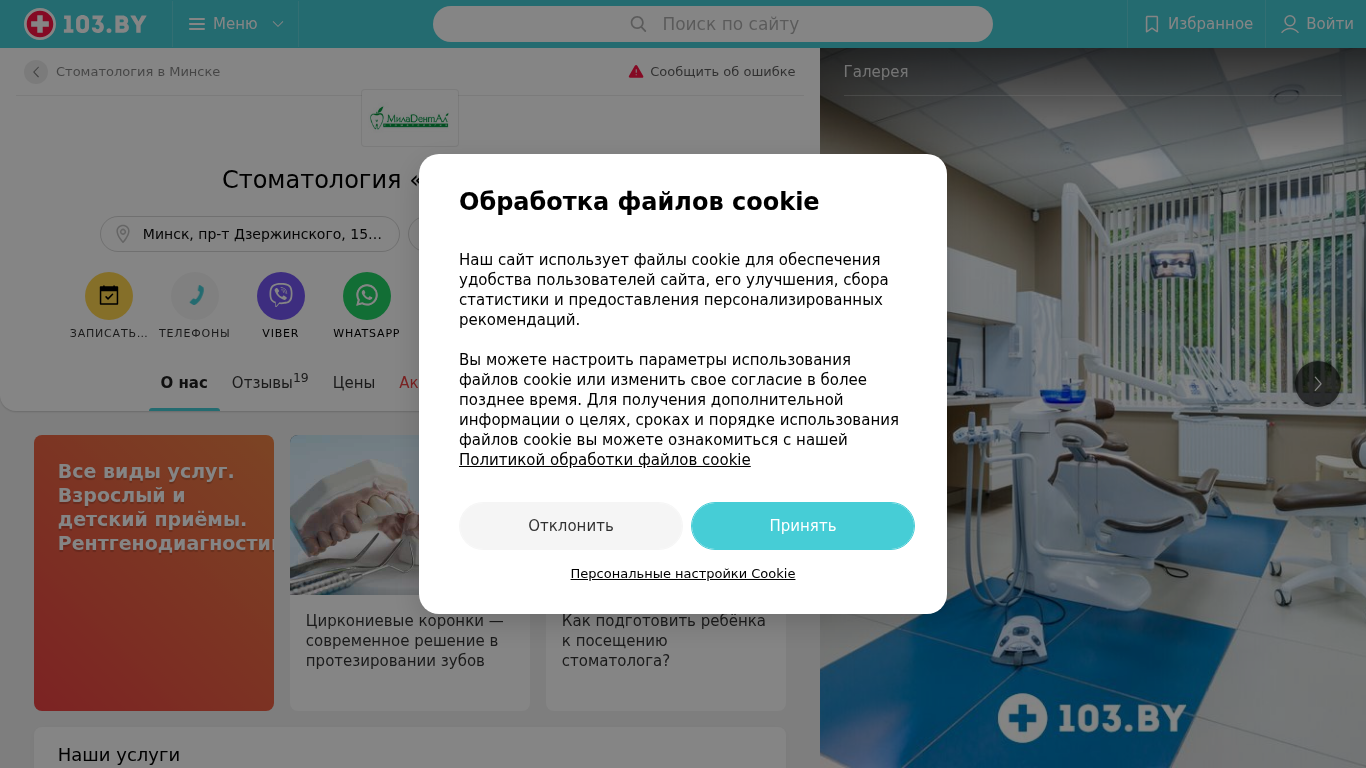Image resolution: width=1366 pixels, height=768 pixels.
Task: Show next gallery photo with arrow
Action: tap(1318, 384)
